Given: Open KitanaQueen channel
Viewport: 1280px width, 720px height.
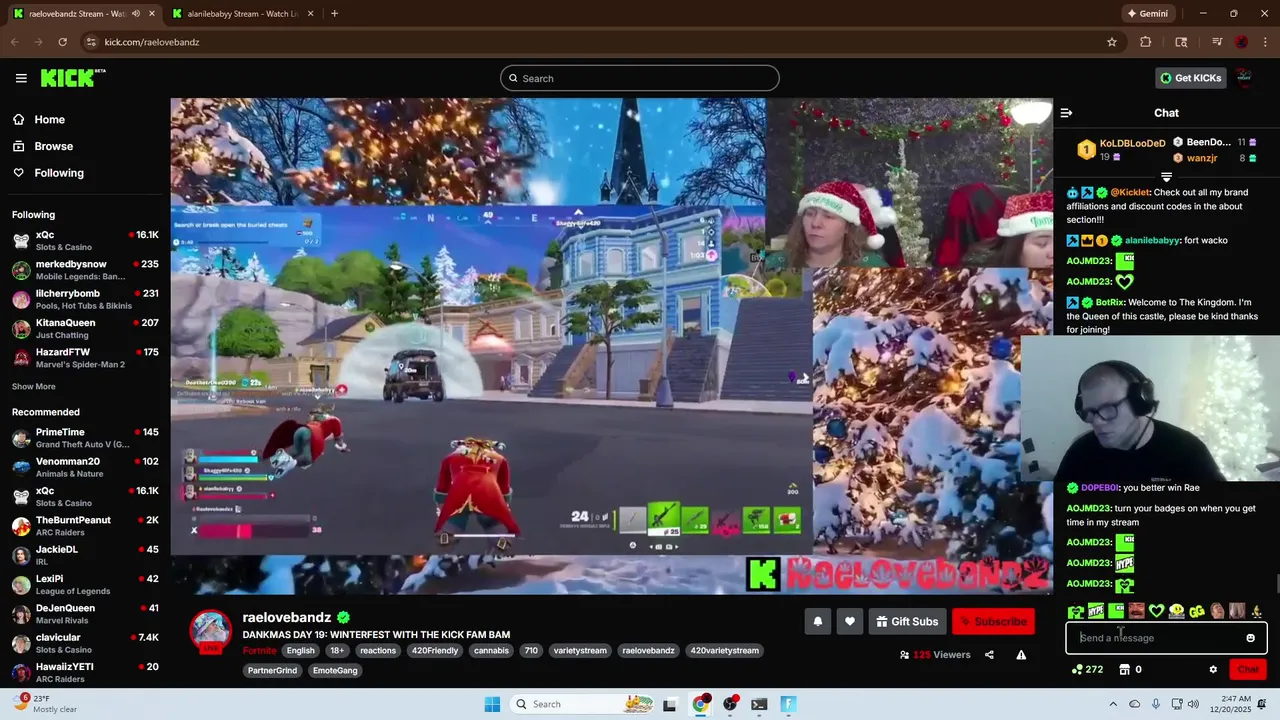Looking at the screenshot, I should pyautogui.click(x=85, y=329).
